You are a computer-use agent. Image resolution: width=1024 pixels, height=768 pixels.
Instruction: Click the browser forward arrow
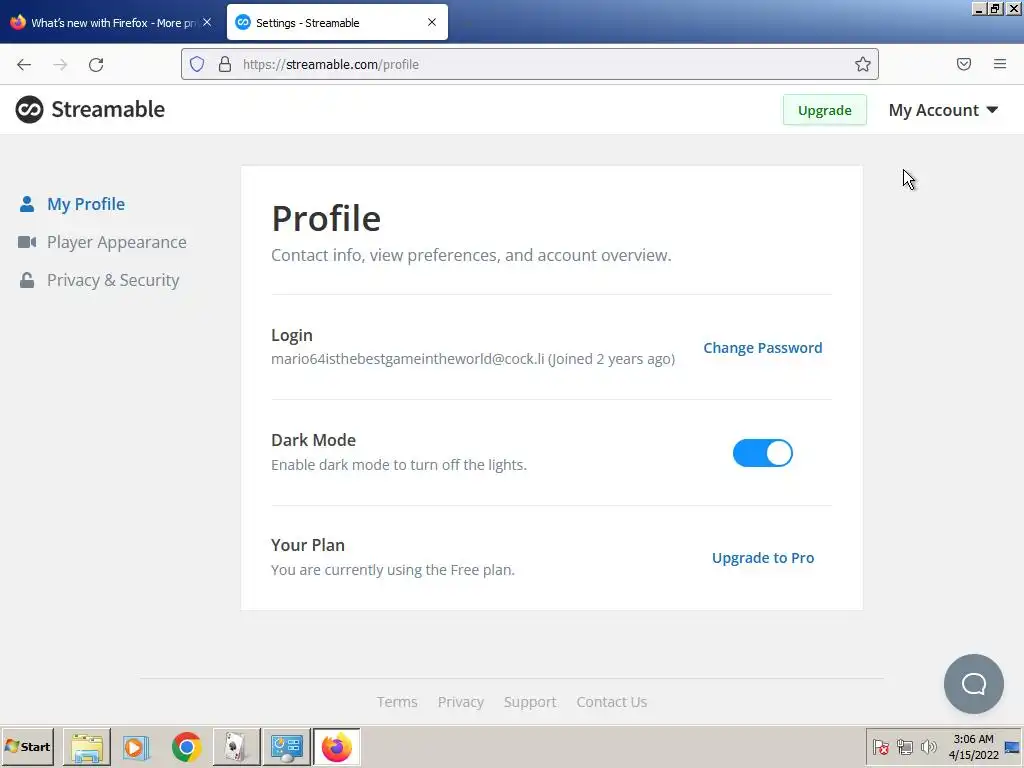point(60,65)
